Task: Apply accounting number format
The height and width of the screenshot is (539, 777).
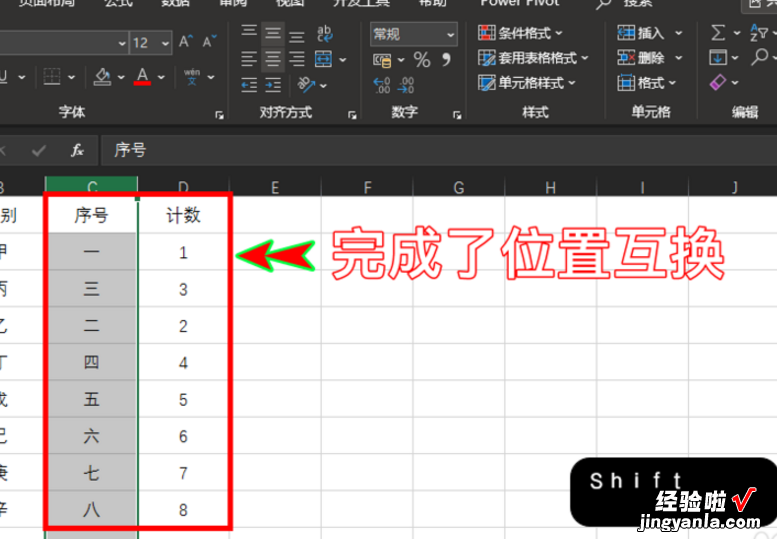Action: (382, 60)
